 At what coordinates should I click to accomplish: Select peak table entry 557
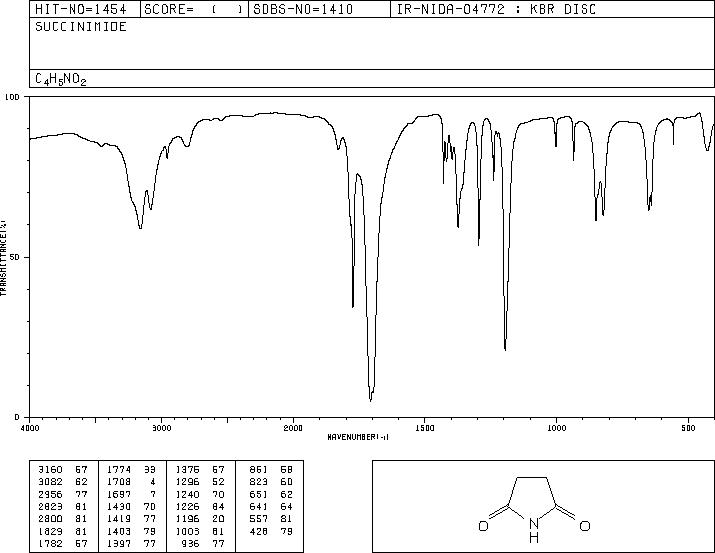(x=271, y=519)
